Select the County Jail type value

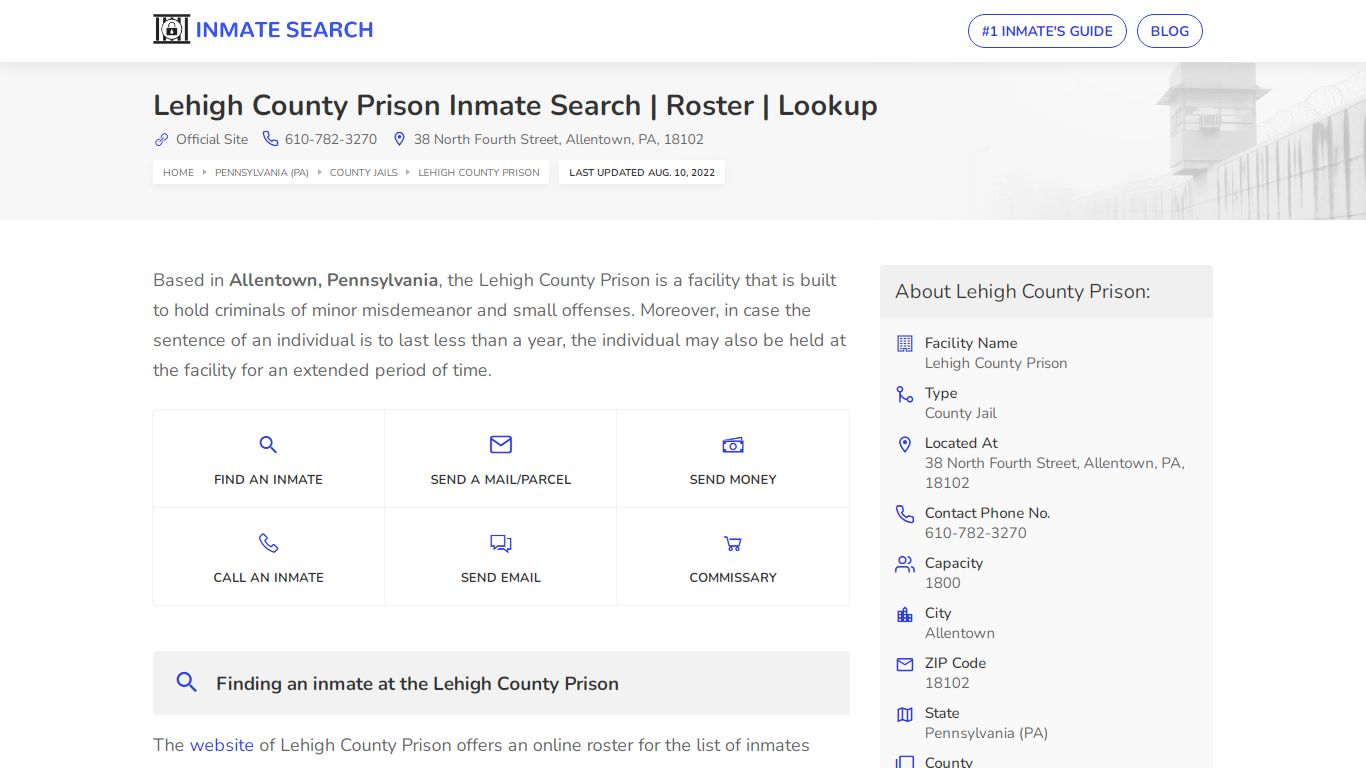(x=961, y=413)
